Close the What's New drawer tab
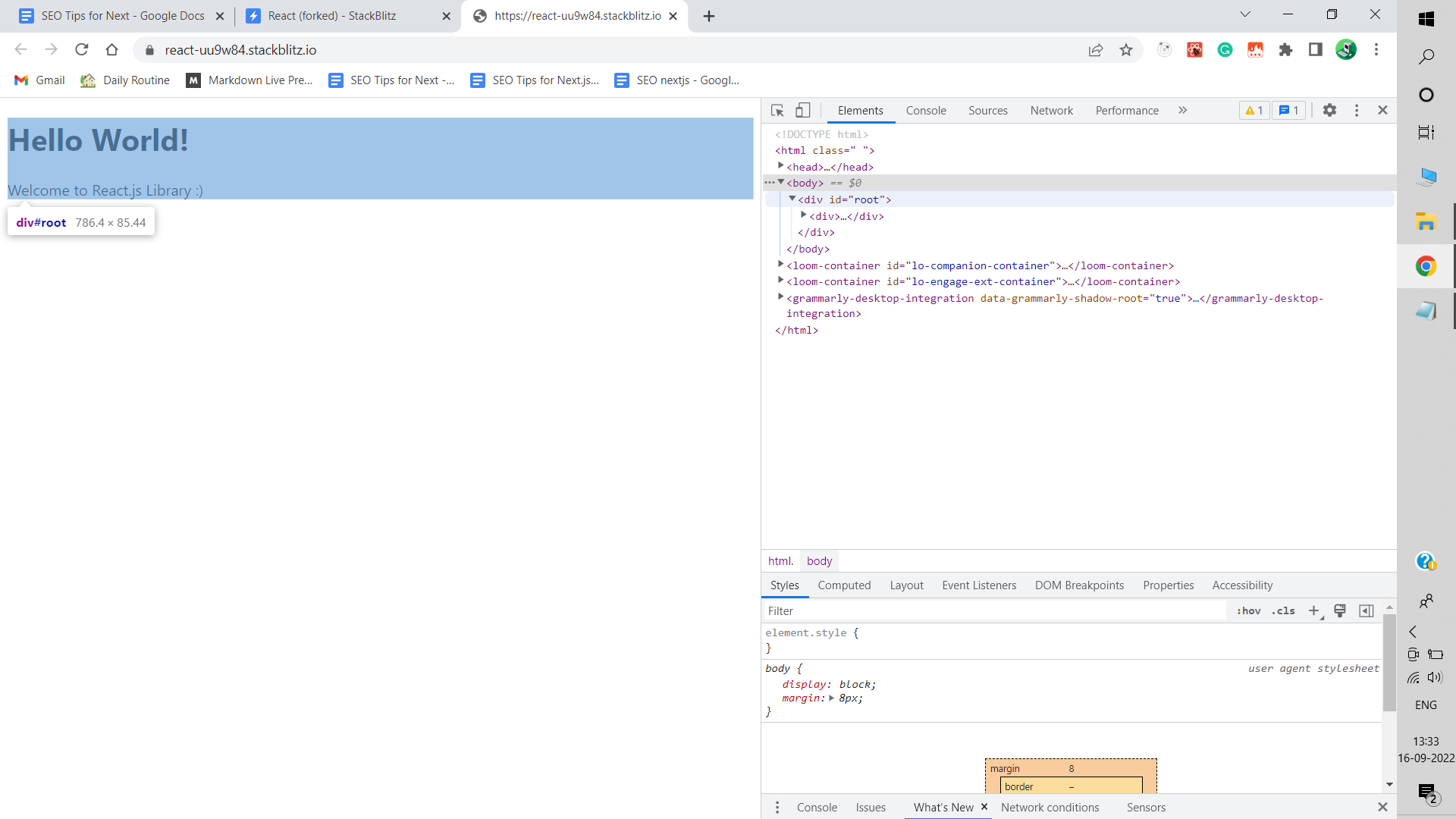Screen dimensions: 1456x819 984,807
